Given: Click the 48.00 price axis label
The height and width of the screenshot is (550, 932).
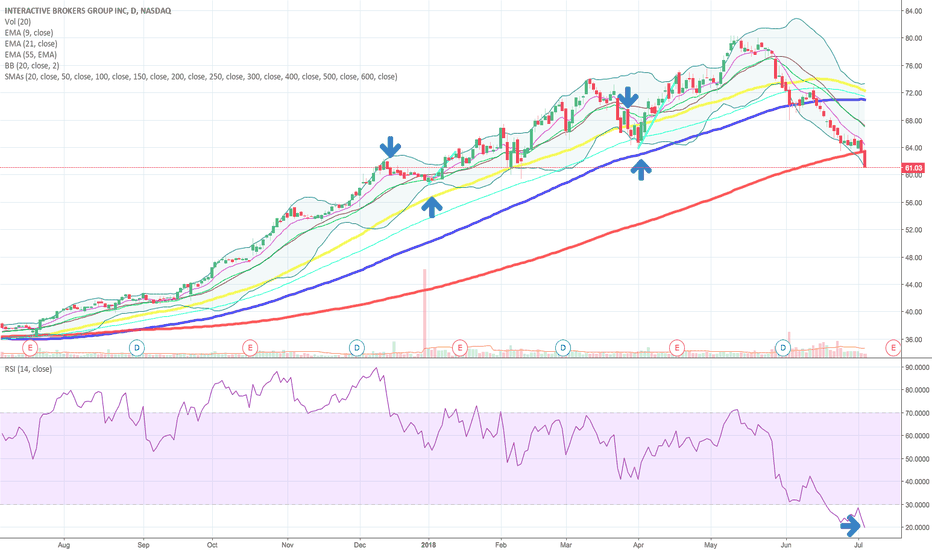Looking at the screenshot, I should (x=912, y=258).
